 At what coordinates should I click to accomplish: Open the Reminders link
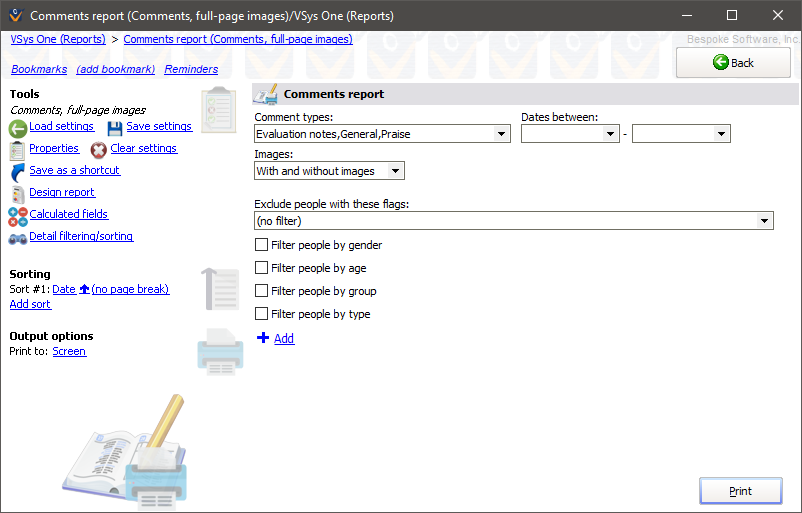191,69
